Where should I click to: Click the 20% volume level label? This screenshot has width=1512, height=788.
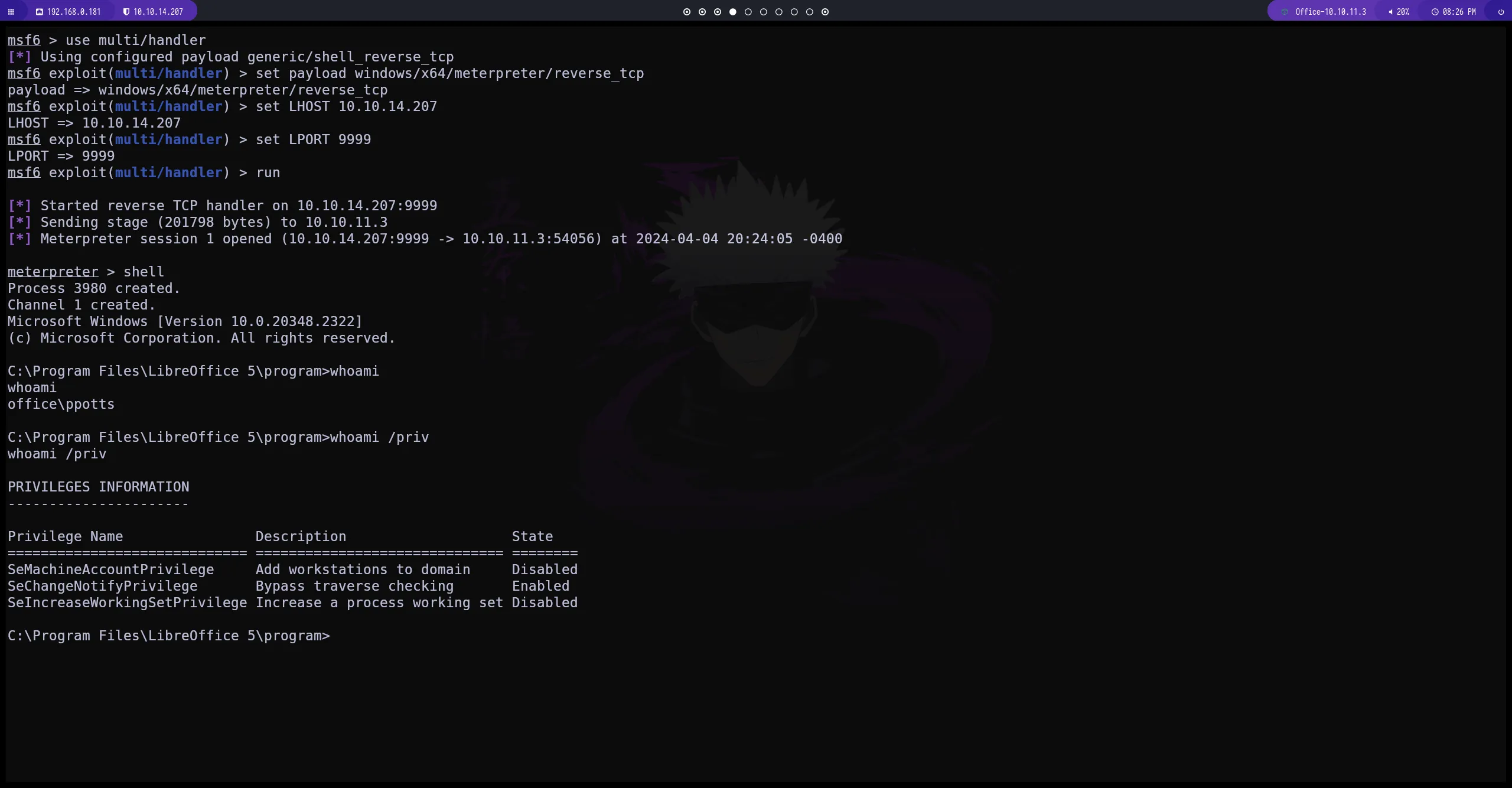pyautogui.click(x=1403, y=12)
